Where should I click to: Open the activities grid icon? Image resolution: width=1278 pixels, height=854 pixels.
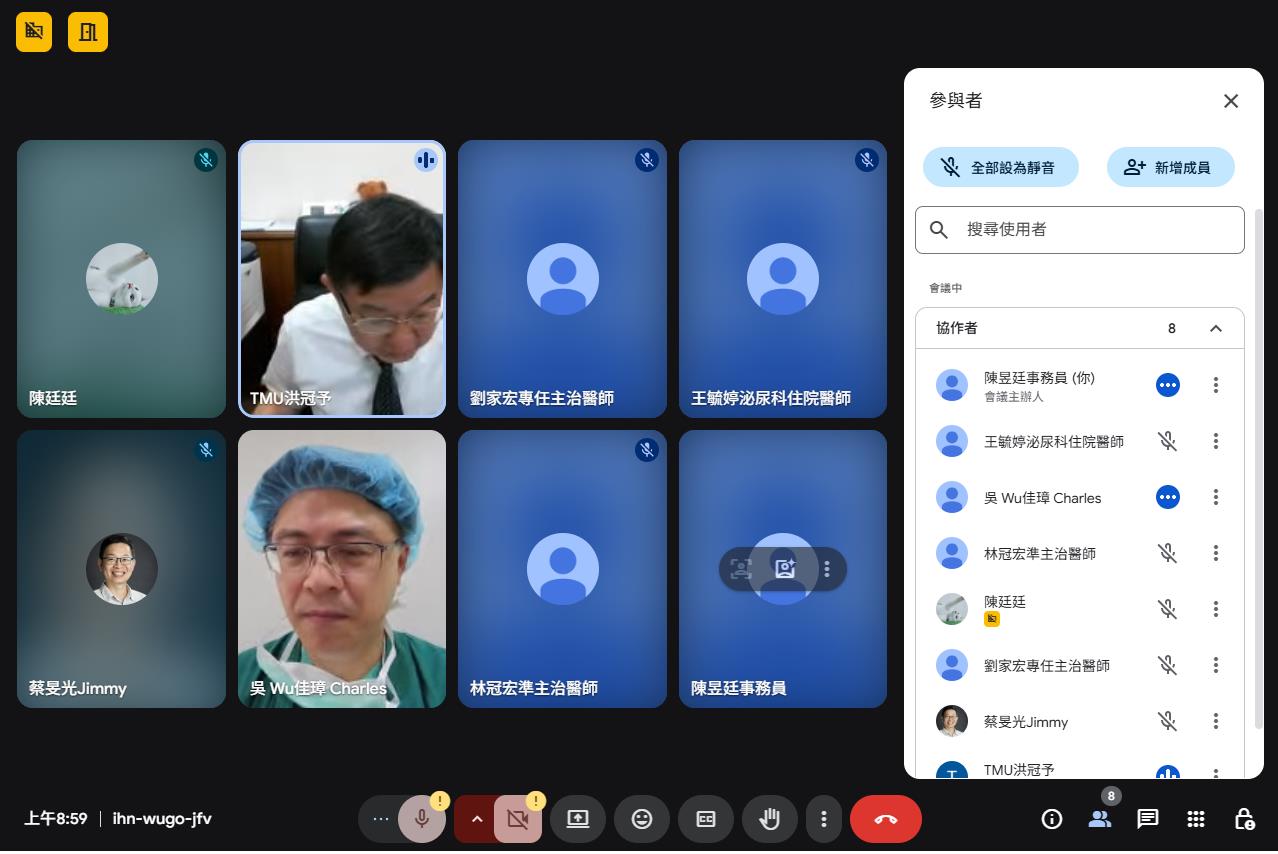click(x=1195, y=819)
